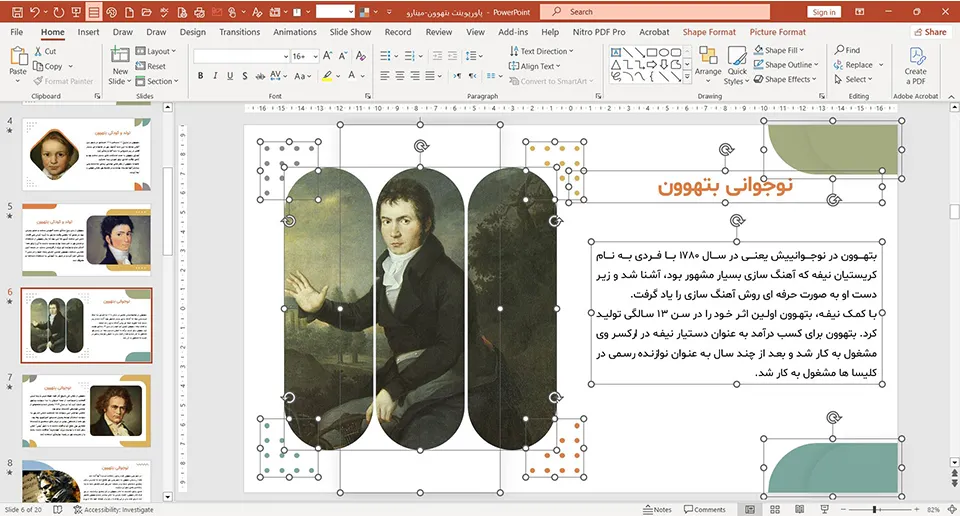Reset the slide layout

coord(151,66)
